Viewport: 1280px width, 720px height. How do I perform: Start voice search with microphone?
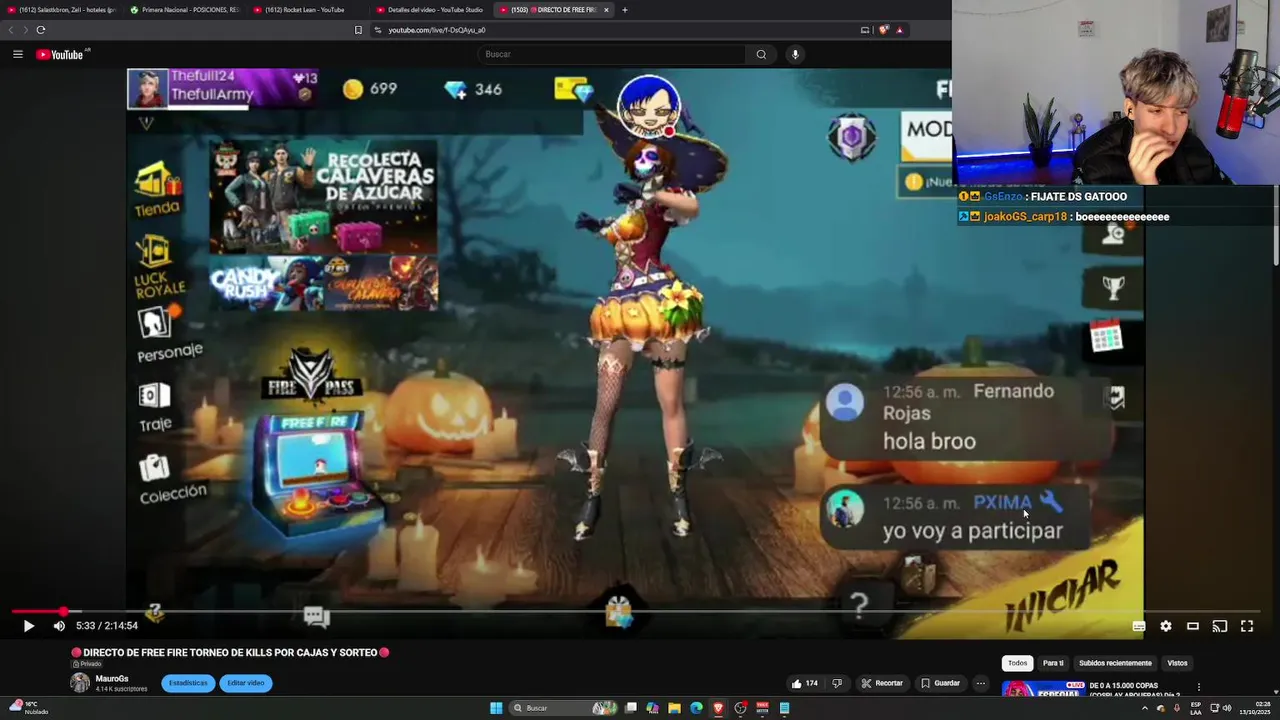pyautogui.click(x=795, y=54)
